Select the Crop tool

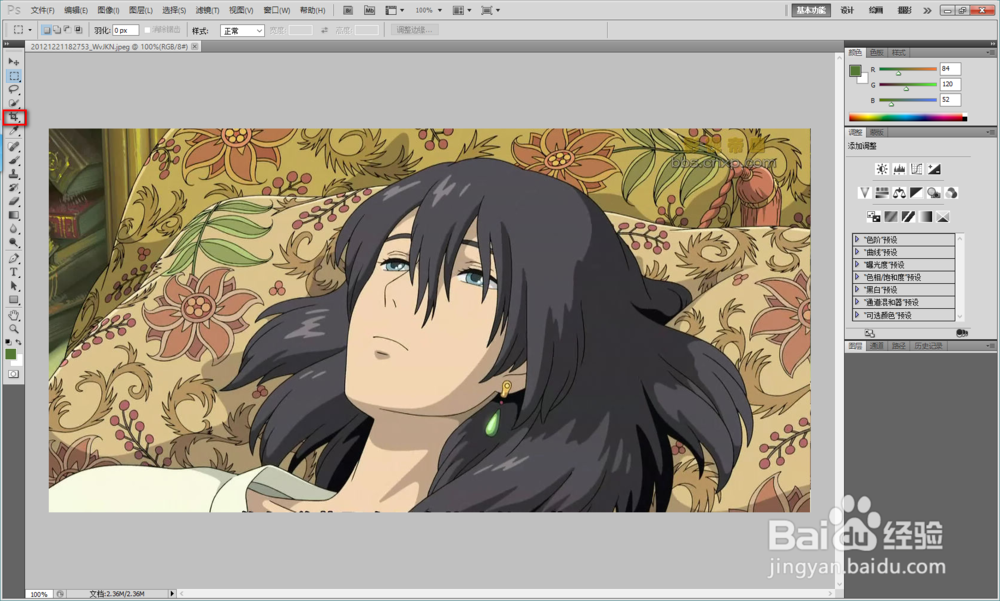click(13, 117)
